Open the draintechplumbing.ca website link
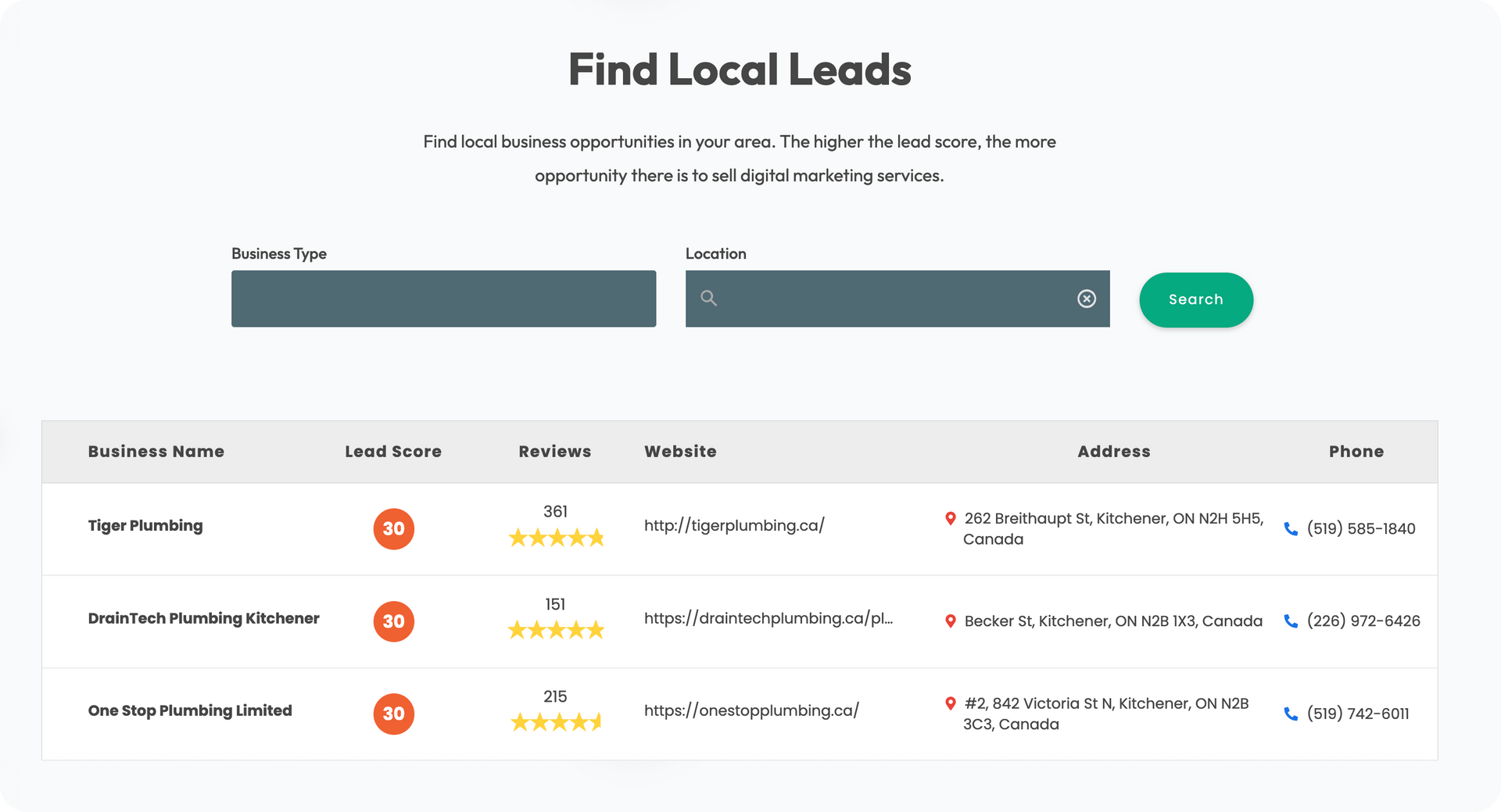Image resolution: width=1501 pixels, height=812 pixels. click(x=768, y=618)
